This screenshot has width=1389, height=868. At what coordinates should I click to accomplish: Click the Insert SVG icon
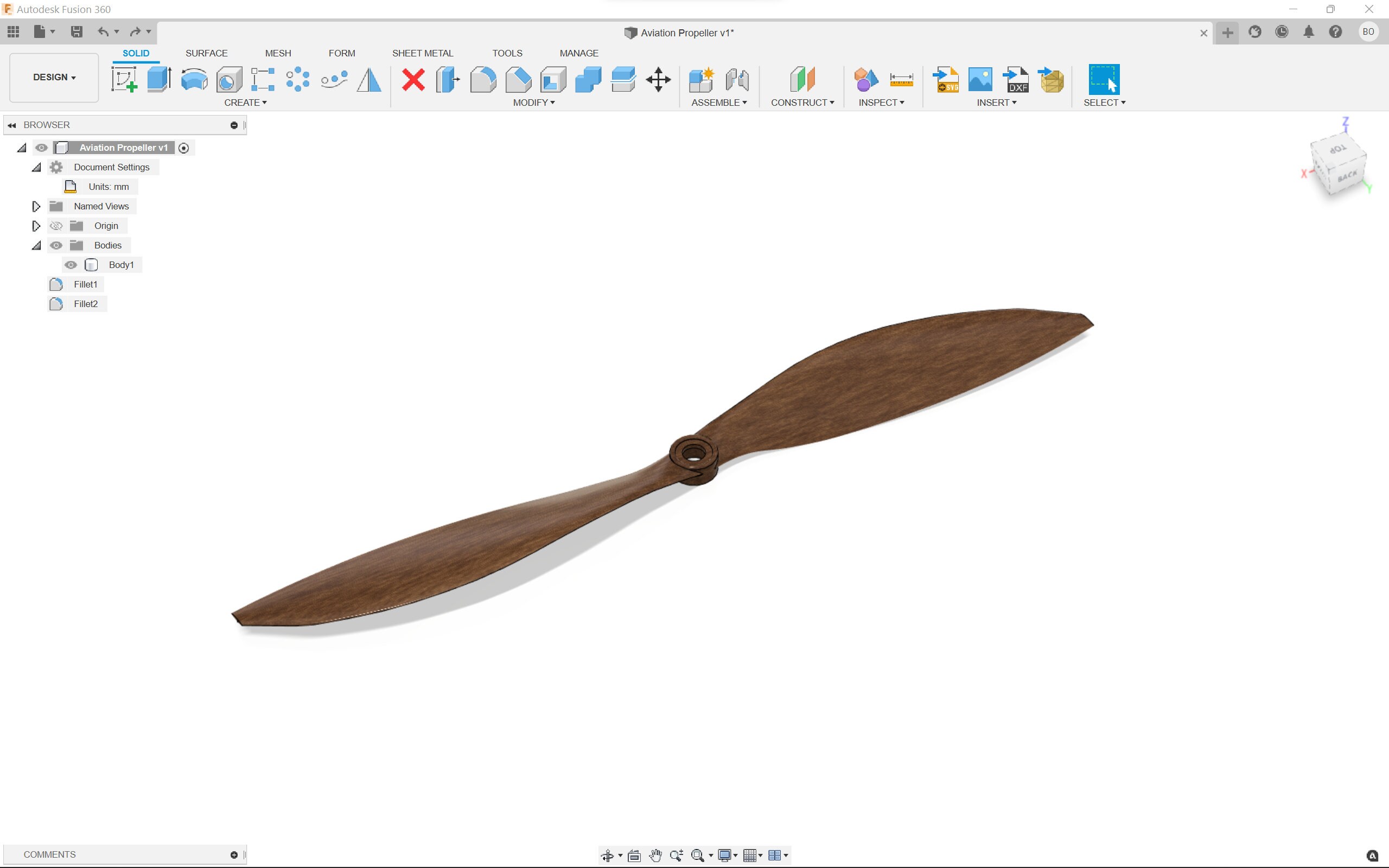[x=945, y=80]
